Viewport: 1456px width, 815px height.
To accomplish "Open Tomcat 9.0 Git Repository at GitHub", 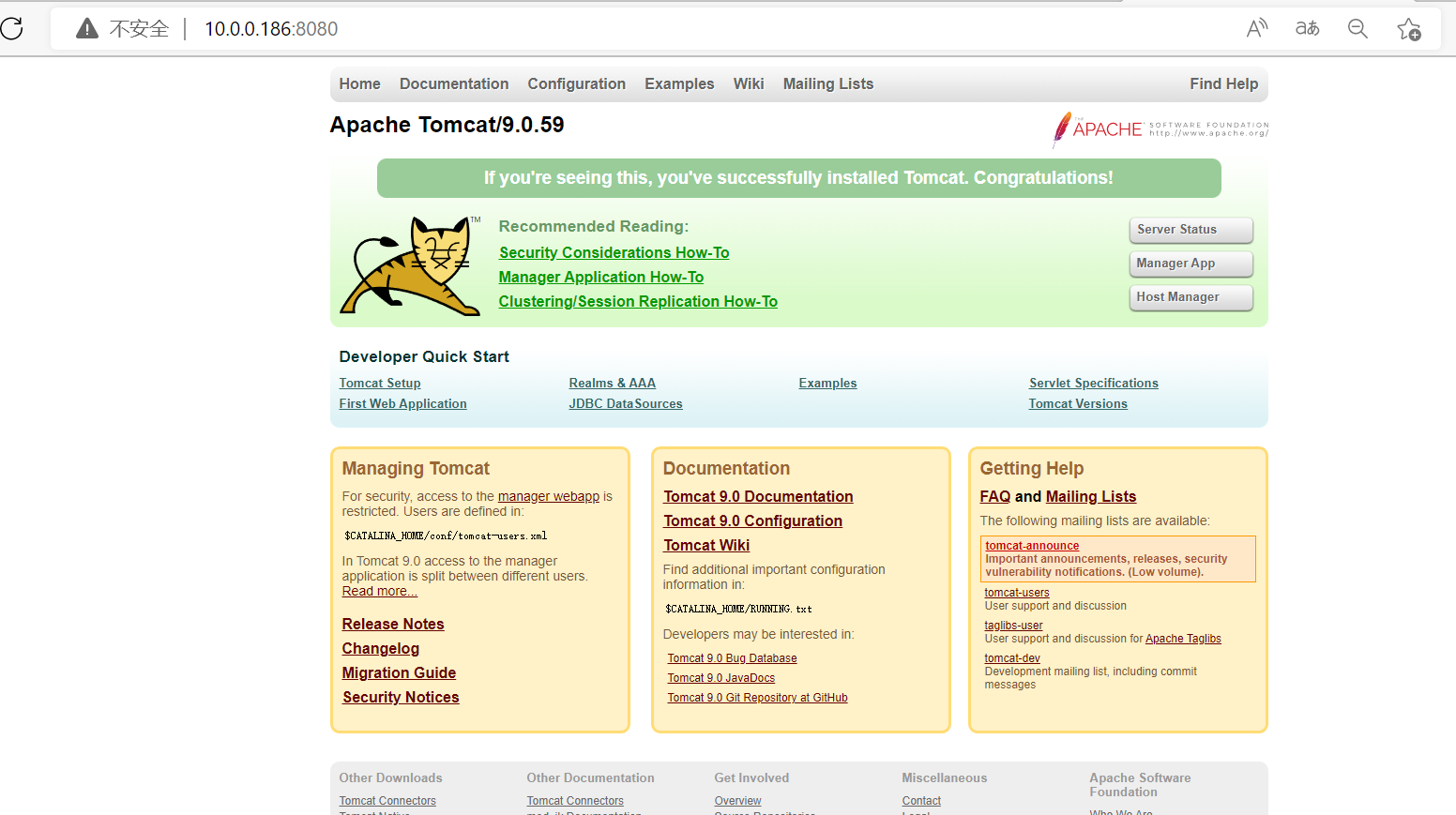I will click(x=757, y=698).
